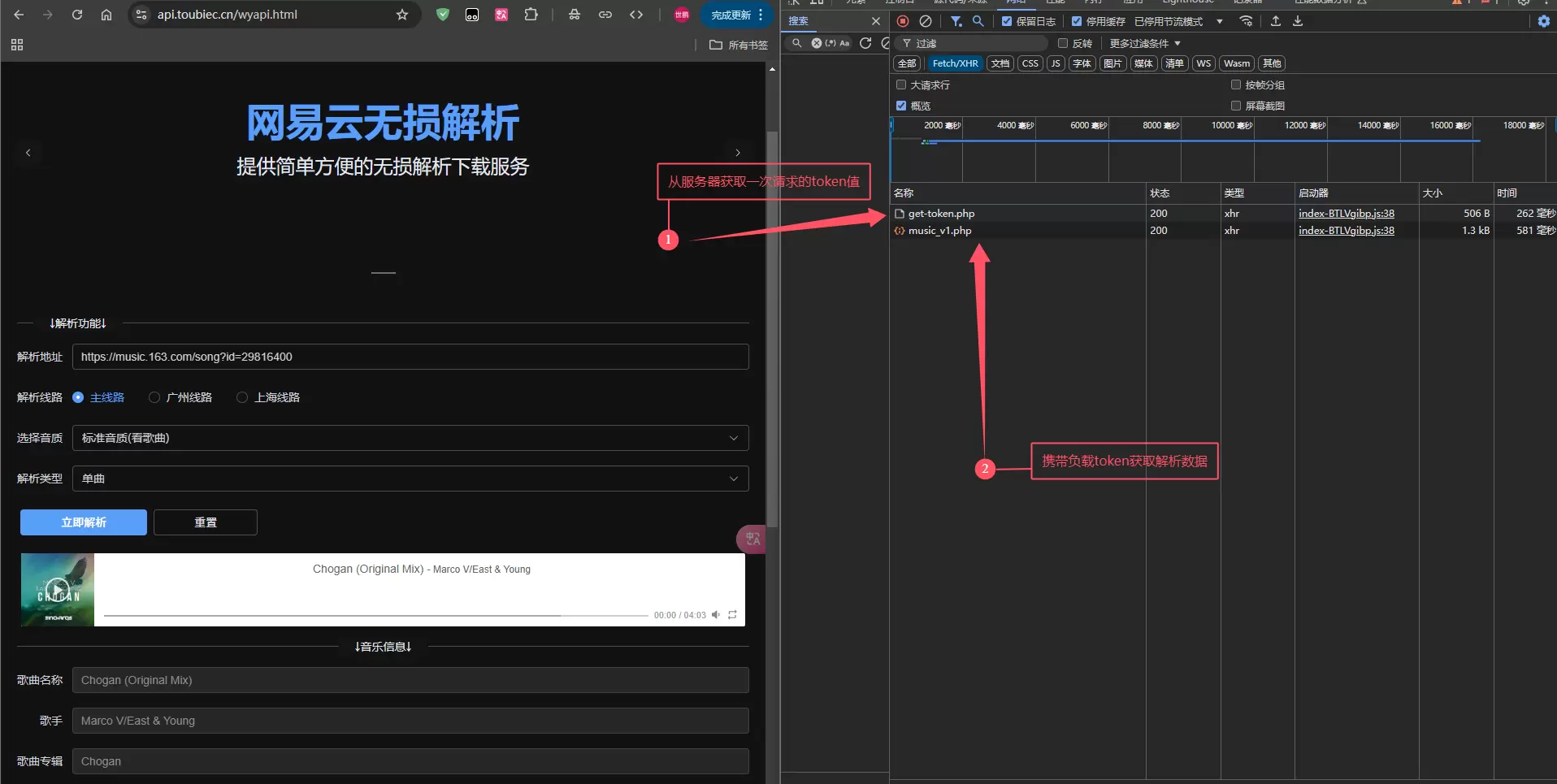Toggle loop icon in audio player
This screenshot has width=1557, height=784.
coord(732,615)
